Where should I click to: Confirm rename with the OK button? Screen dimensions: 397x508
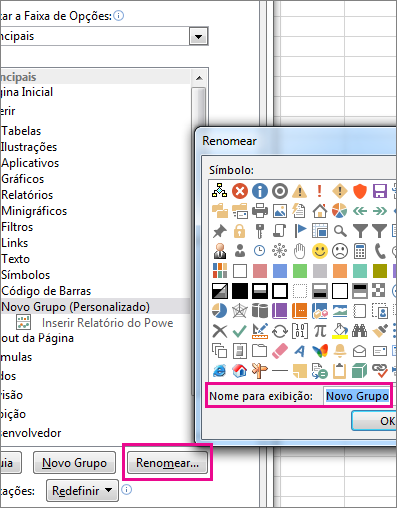(375, 421)
